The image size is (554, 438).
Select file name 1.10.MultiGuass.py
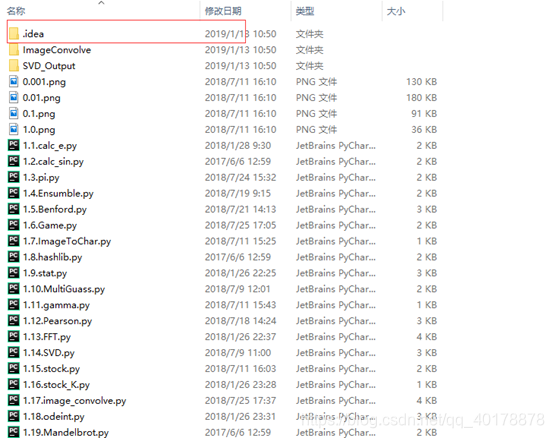click(x=64, y=289)
